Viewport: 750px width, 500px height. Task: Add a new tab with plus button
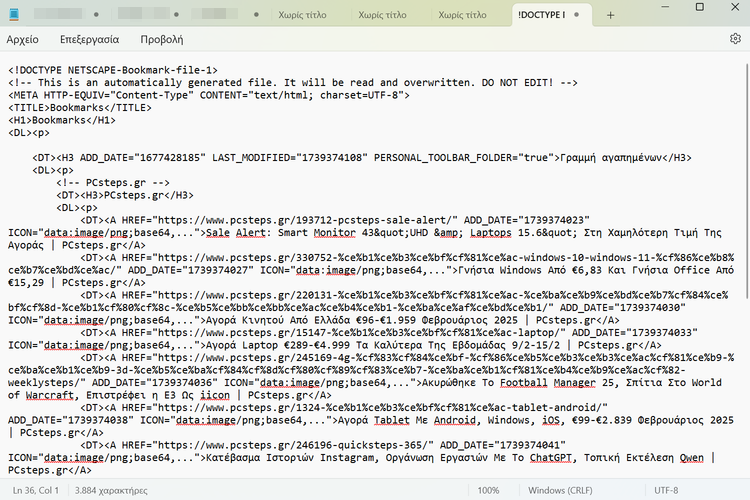(x=610, y=15)
